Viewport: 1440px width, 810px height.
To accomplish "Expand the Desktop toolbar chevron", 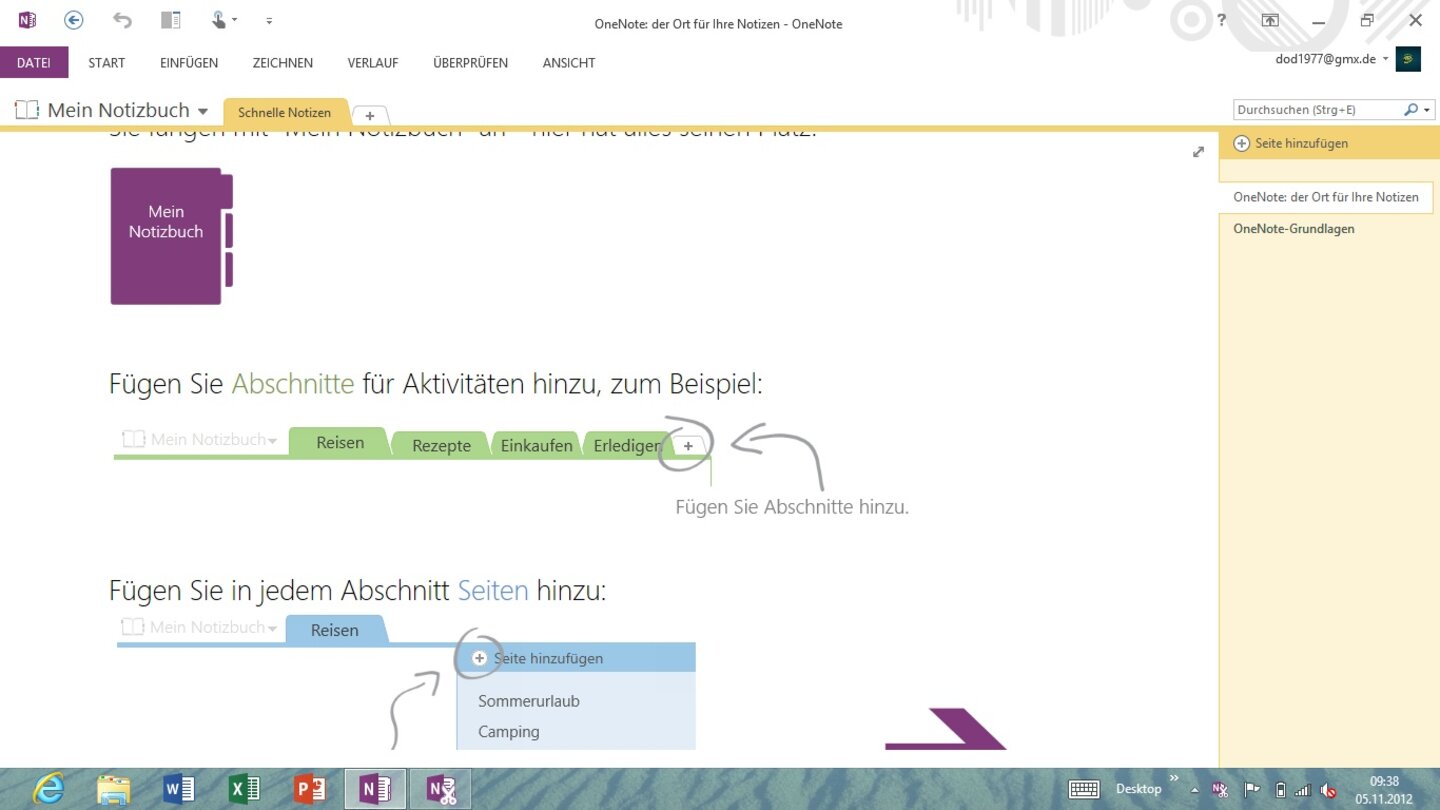I will 1174,778.
